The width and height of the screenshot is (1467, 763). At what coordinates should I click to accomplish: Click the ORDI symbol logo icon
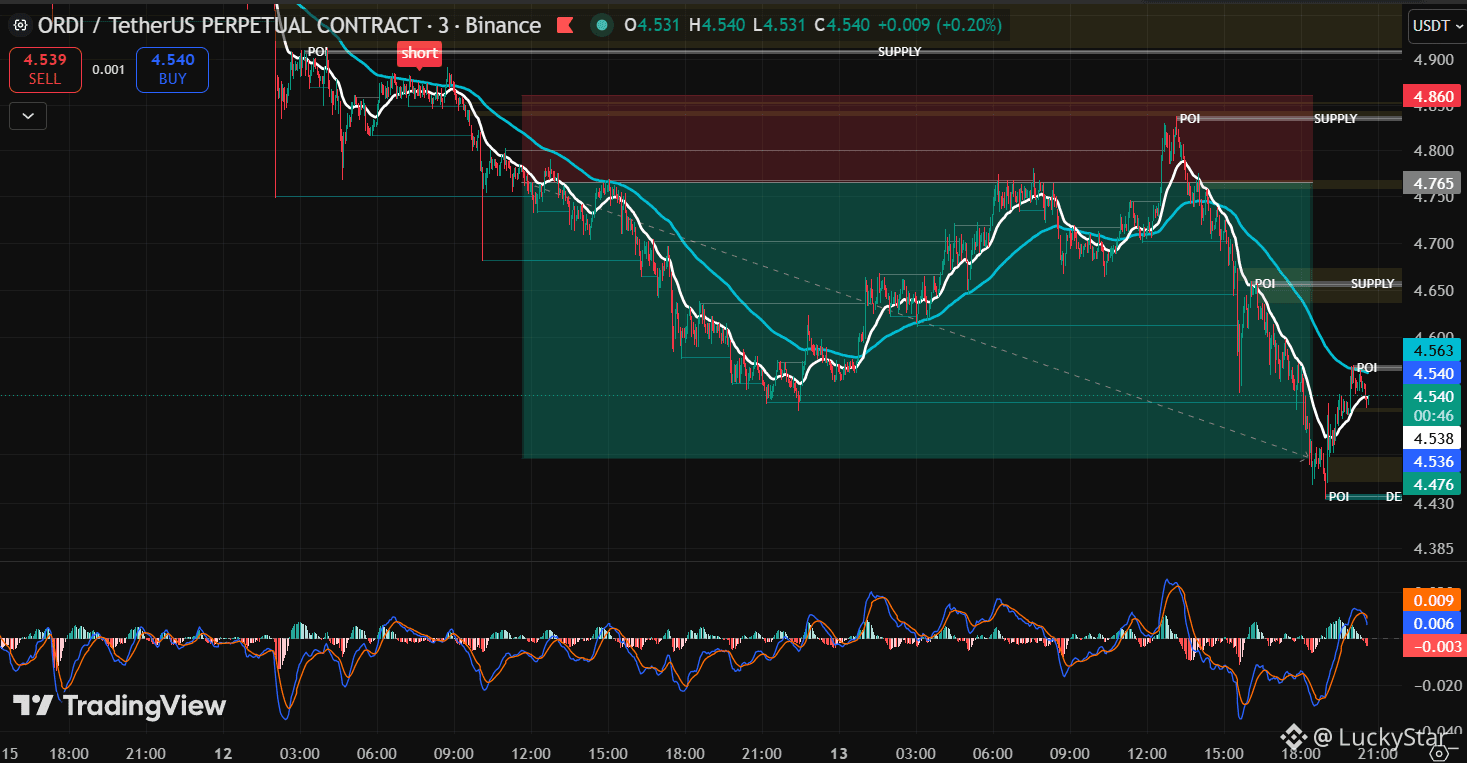point(19,25)
